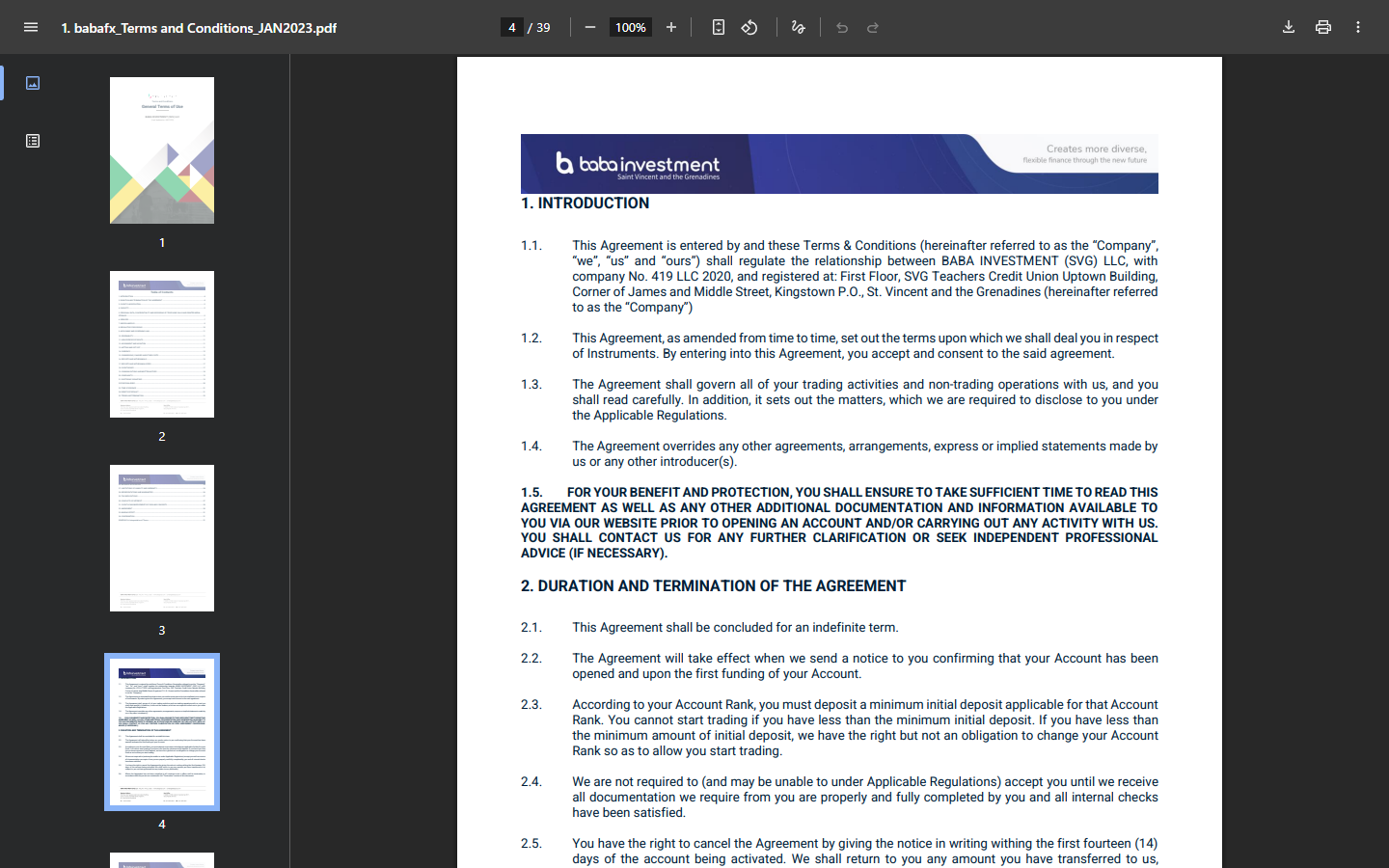Click the bold clause 1.5 paragraph
This screenshot has width=1389, height=868.
pos(839,523)
